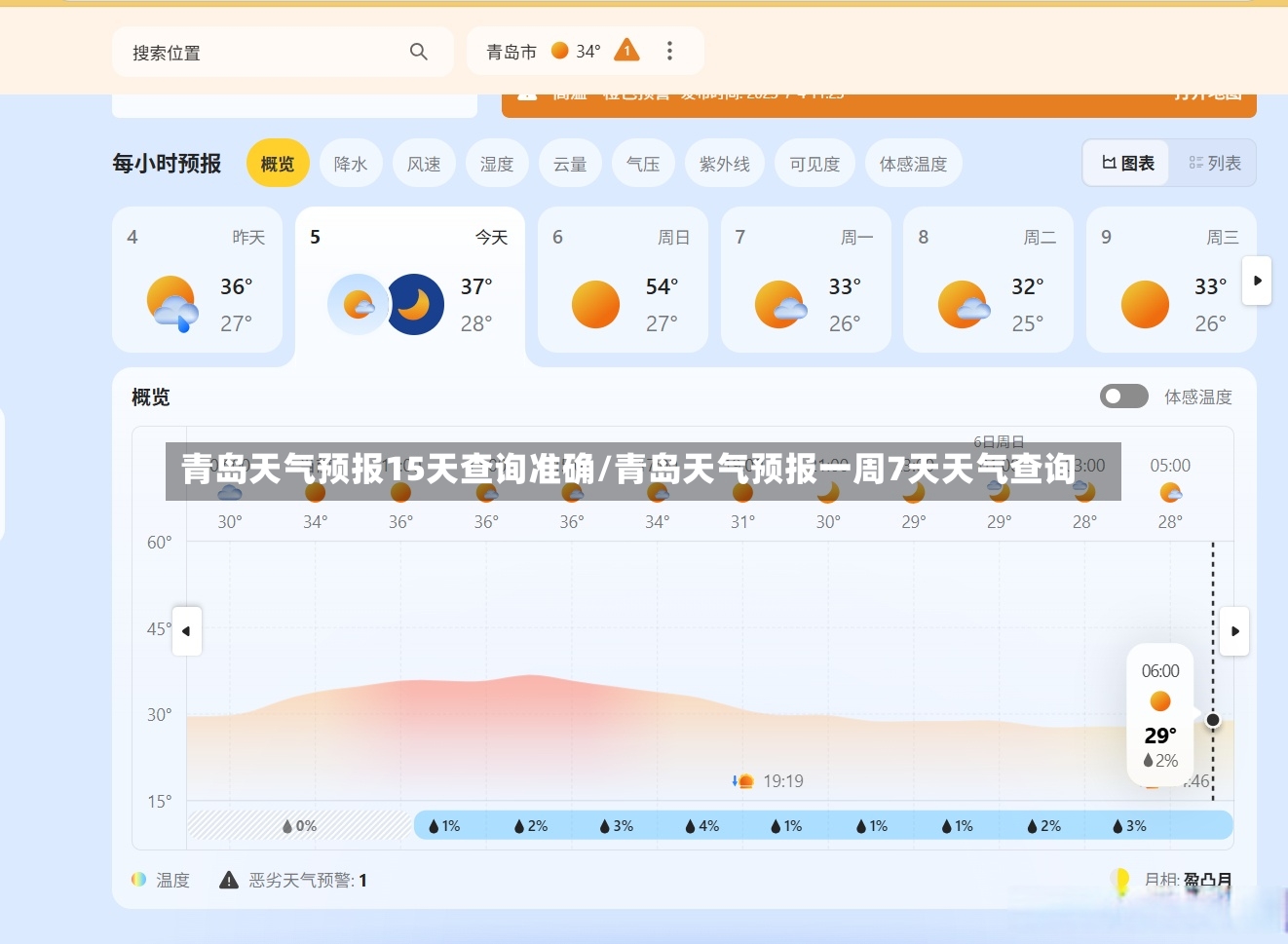Click the 29° value in chart tooltip

[x=1160, y=736]
